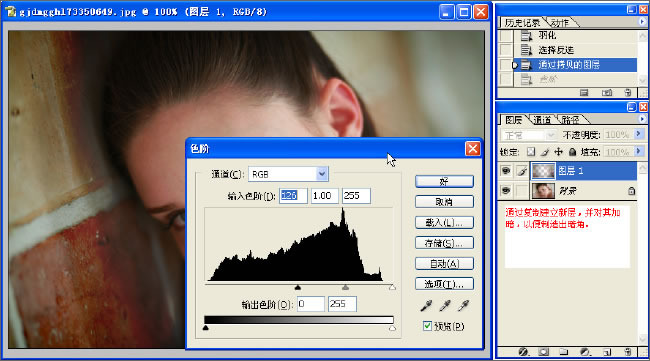Expand the 填充 fill arrow
Image resolution: width=650 pixels, height=361 pixels.
point(638,151)
